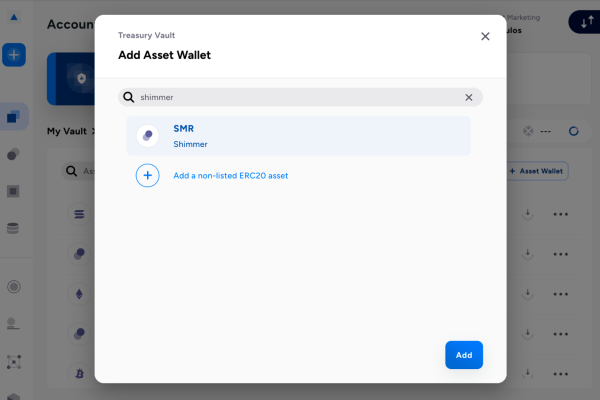Click the blue plus button in sidebar
This screenshot has width=600, height=400.
click(x=14, y=54)
